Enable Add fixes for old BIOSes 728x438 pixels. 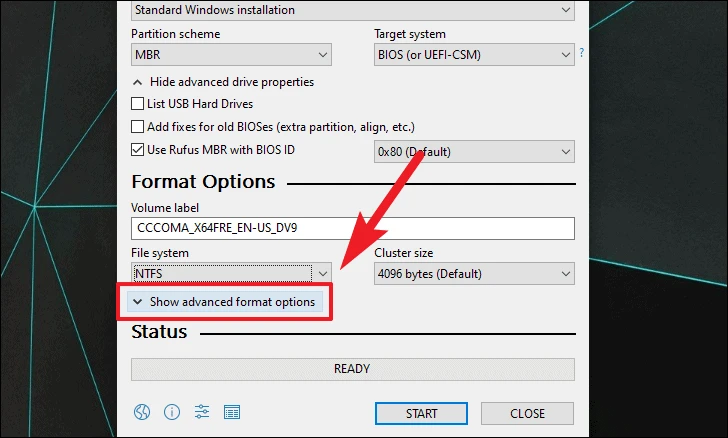[x=137, y=126]
